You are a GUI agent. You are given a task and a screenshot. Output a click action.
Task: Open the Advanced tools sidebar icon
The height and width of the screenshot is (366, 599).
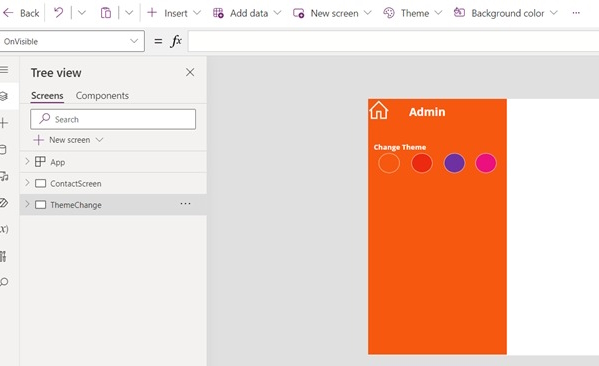click(x=3, y=256)
